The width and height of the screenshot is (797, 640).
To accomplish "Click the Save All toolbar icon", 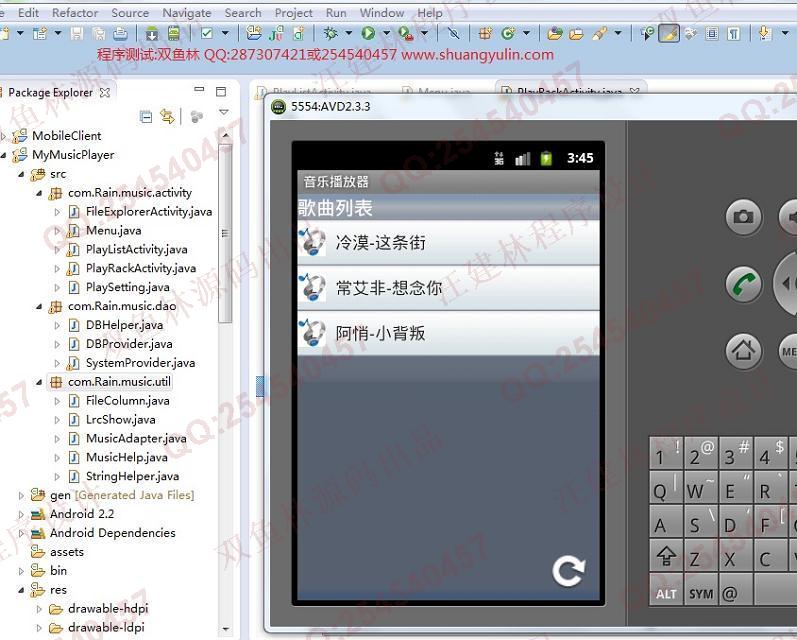I will (x=99, y=34).
